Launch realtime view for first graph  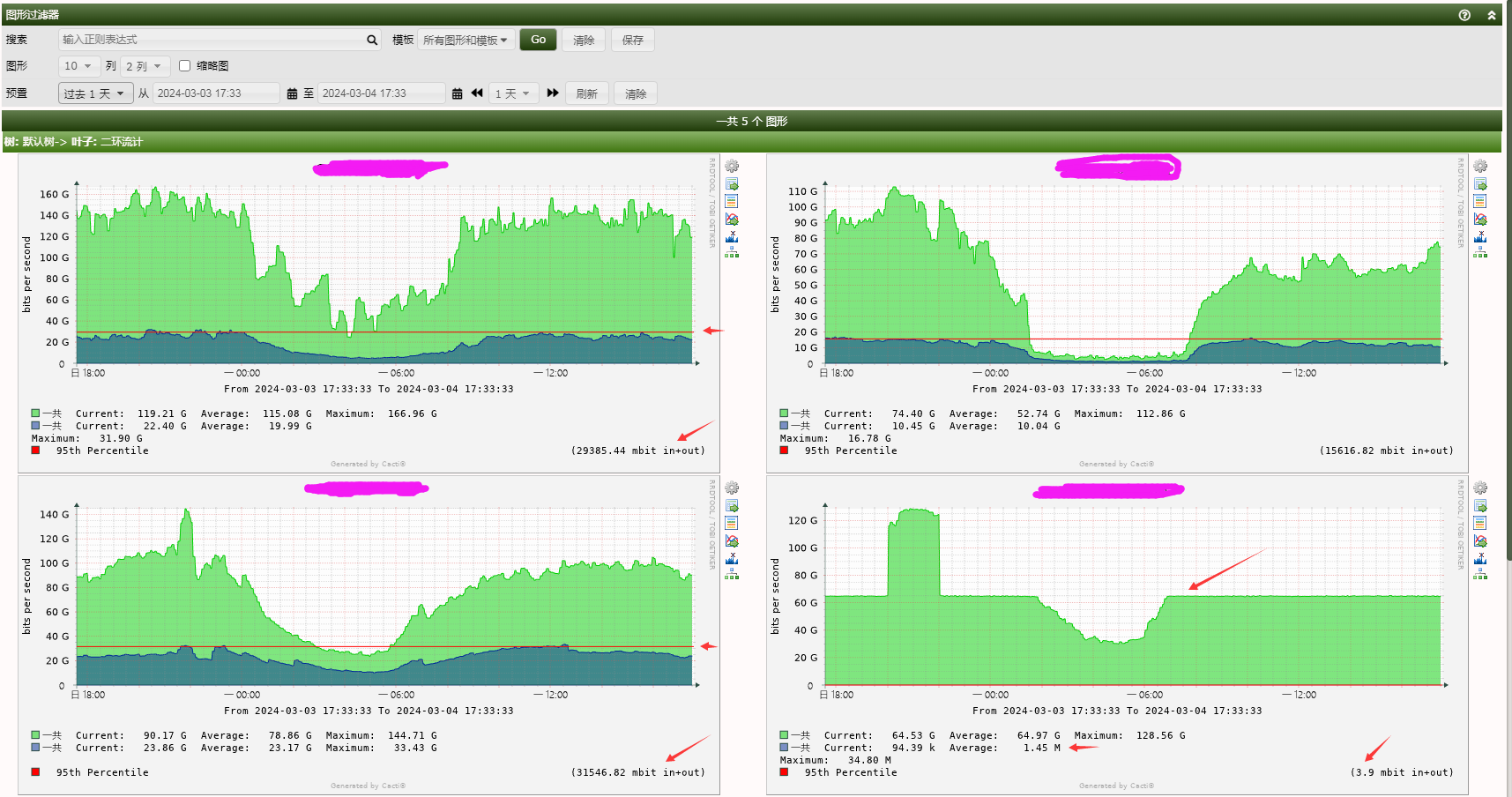[x=732, y=219]
